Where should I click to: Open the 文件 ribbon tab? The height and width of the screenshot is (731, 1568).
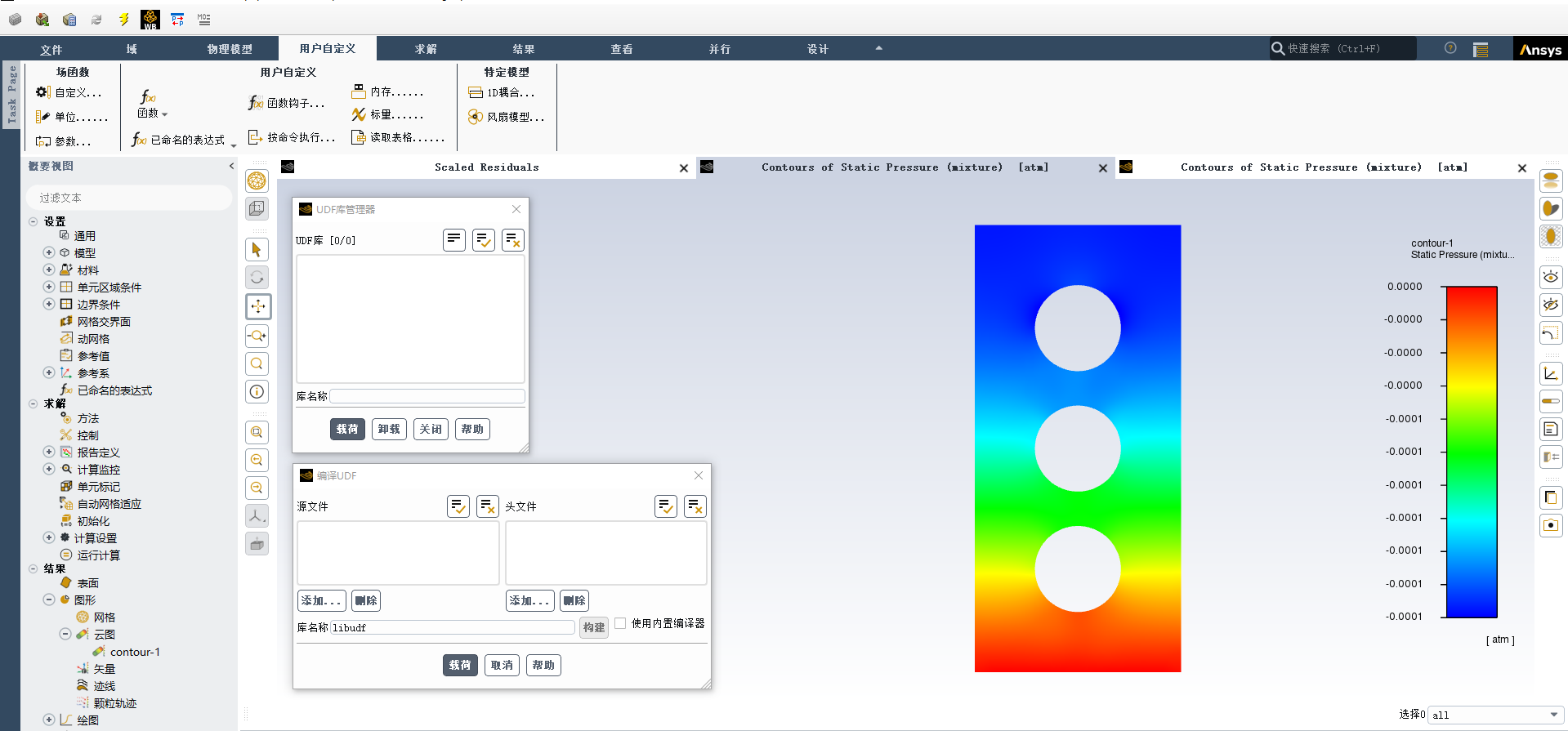pos(51,49)
